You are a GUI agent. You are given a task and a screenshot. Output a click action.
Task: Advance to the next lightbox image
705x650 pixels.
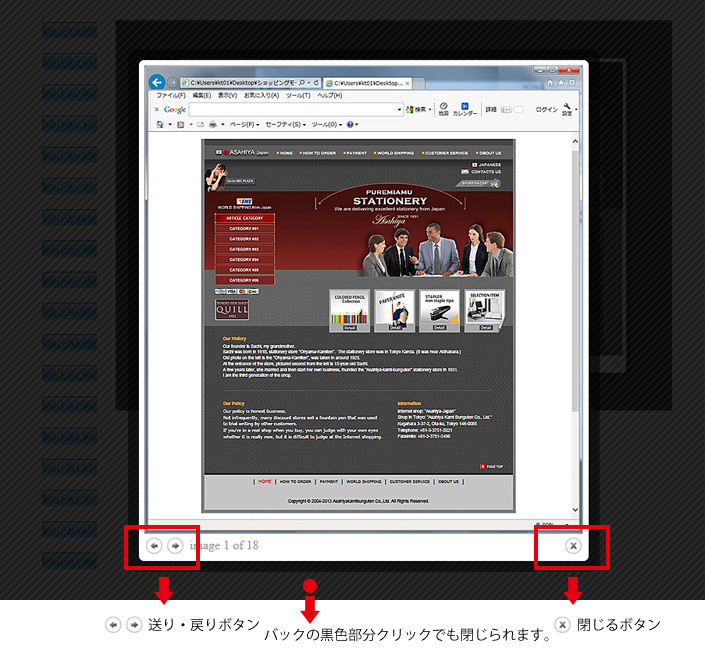(x=175, y=546)
